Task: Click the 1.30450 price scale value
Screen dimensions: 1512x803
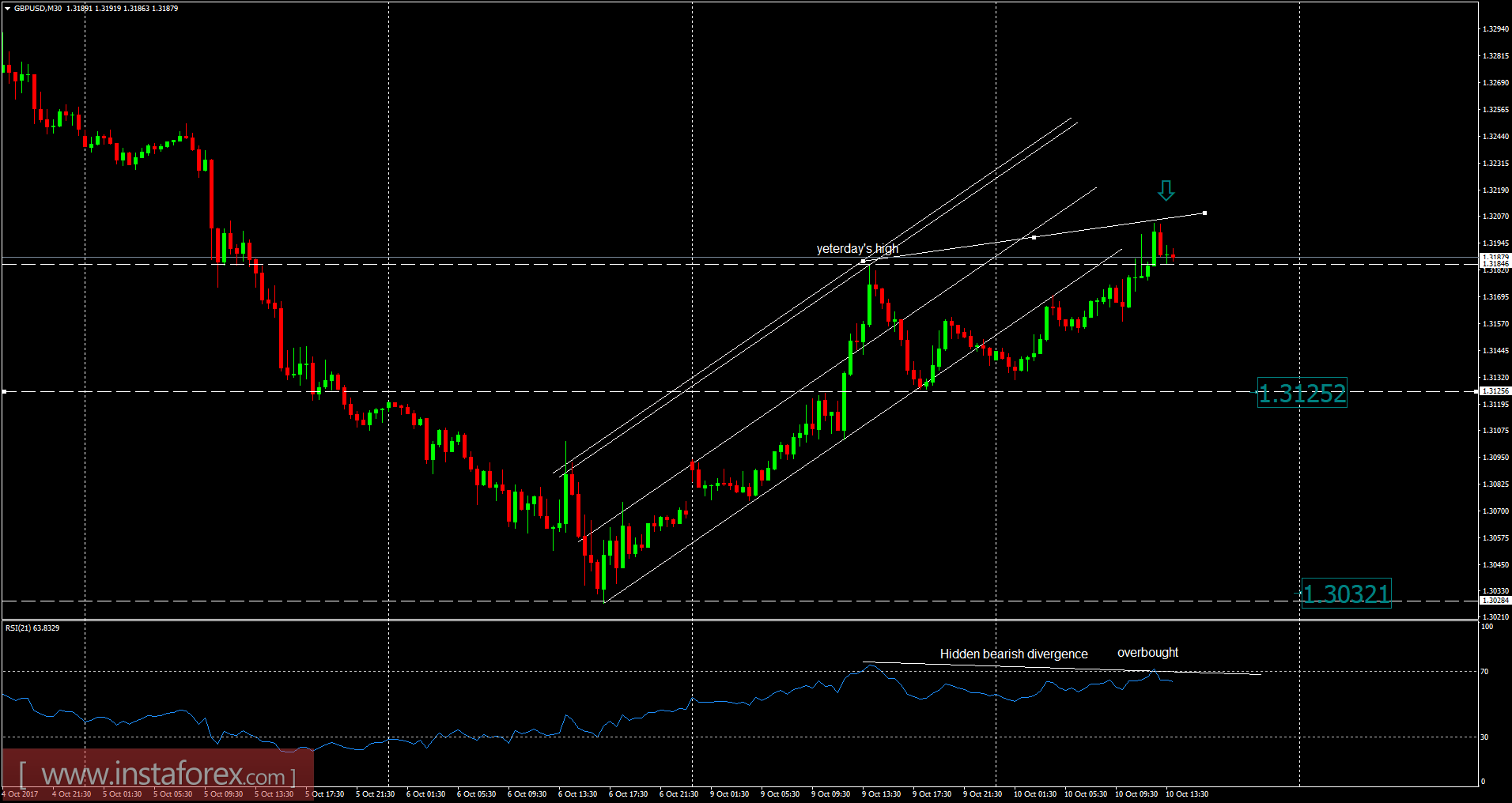Action: pos(1495,565)
